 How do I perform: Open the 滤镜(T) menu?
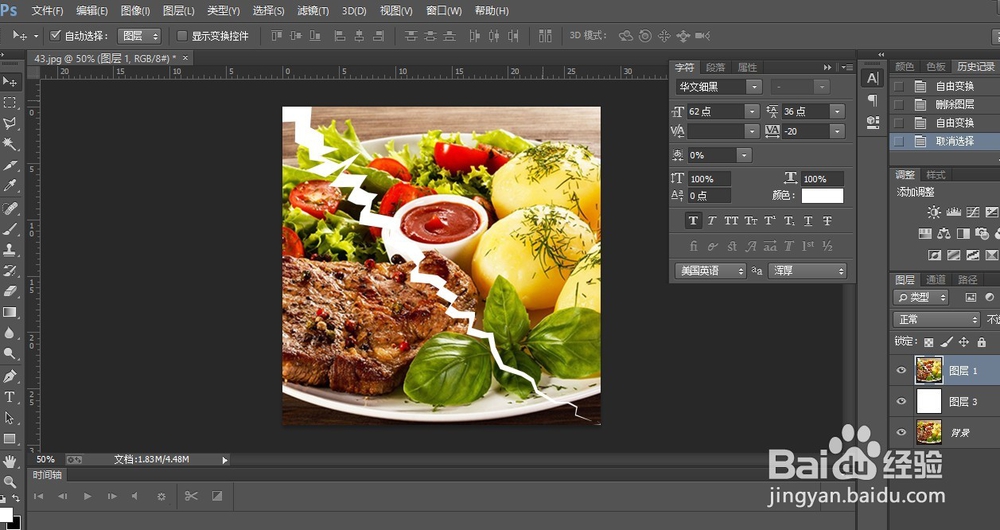coord(313,11)
